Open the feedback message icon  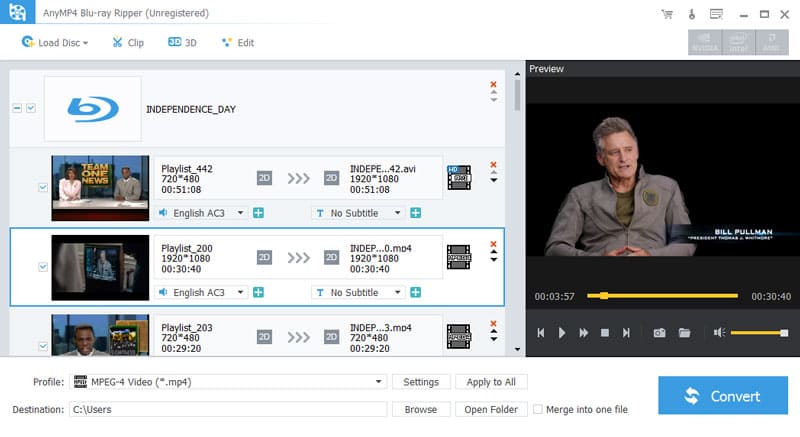716,14
